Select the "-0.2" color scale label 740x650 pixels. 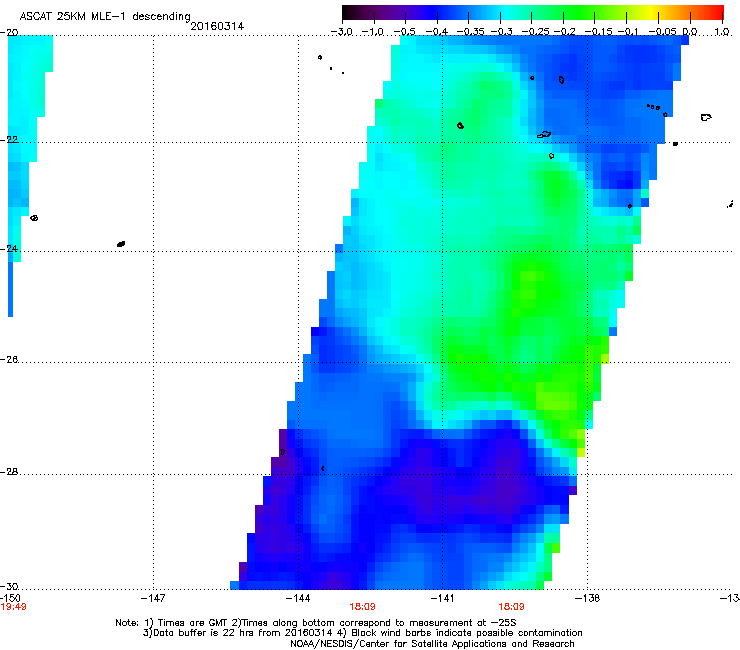564,32
